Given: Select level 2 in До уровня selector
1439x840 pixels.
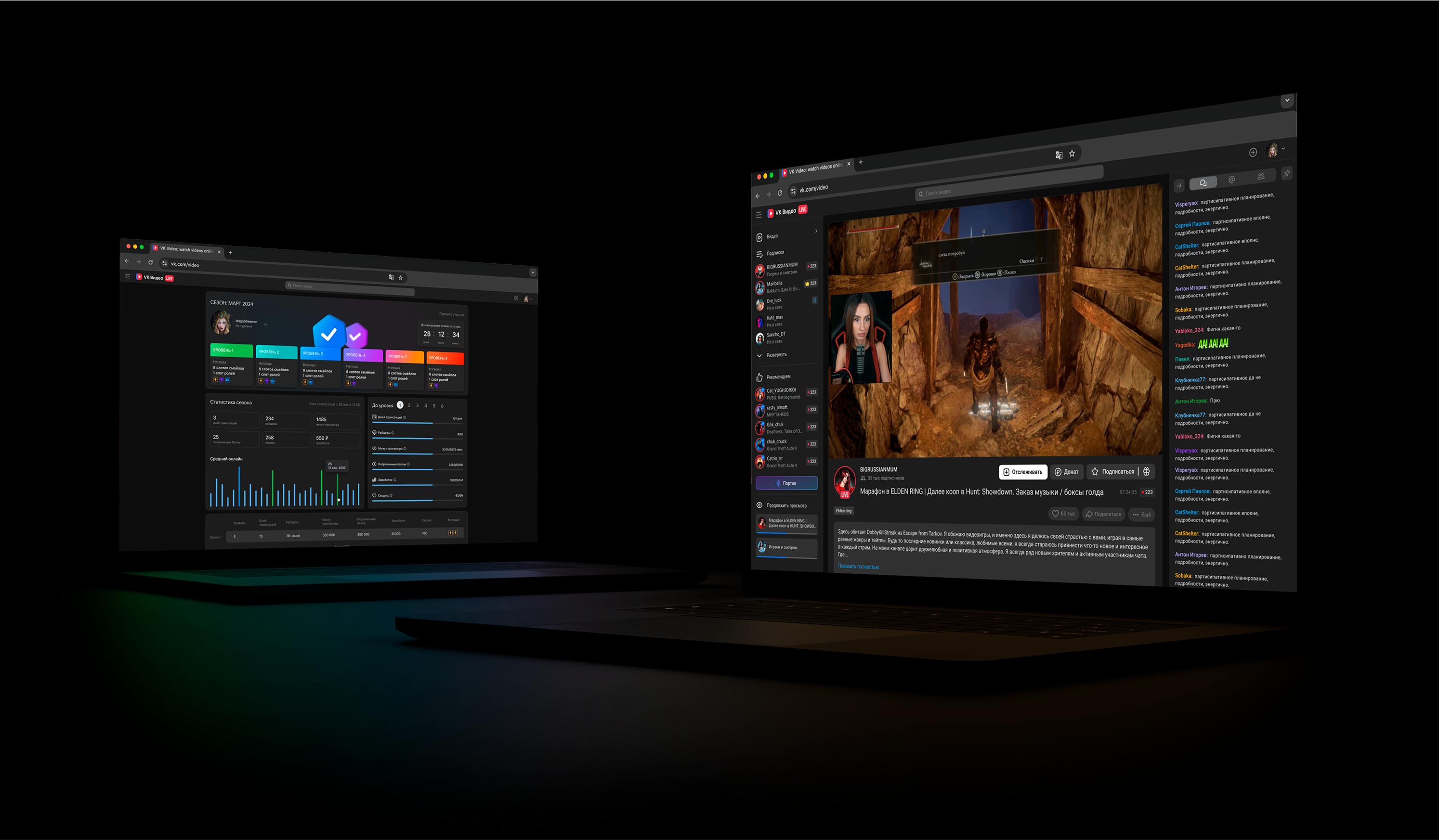Looking at the screenshot, I should point(409,406).
